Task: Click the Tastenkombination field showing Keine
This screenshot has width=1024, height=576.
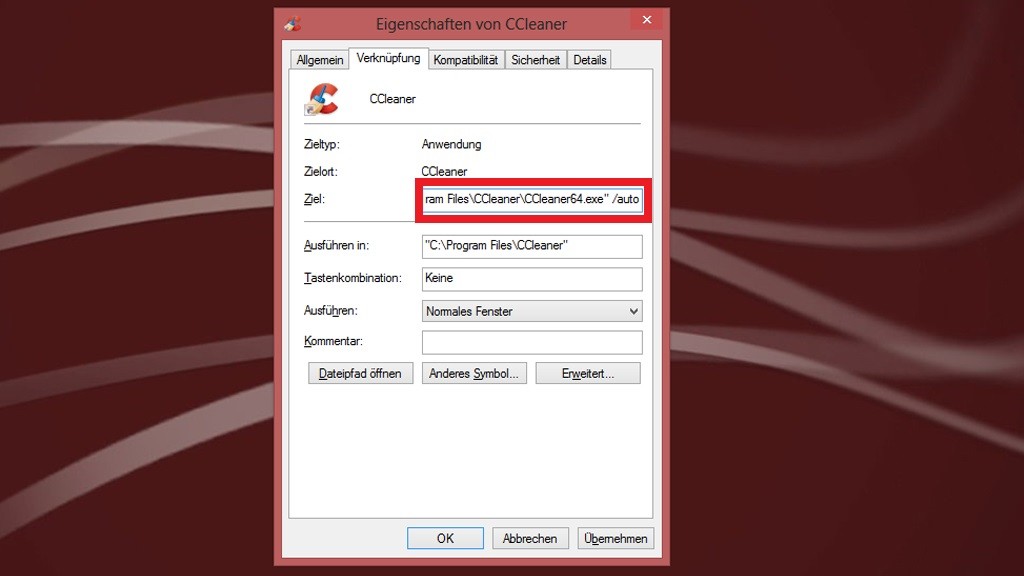Action: [531, 278]
